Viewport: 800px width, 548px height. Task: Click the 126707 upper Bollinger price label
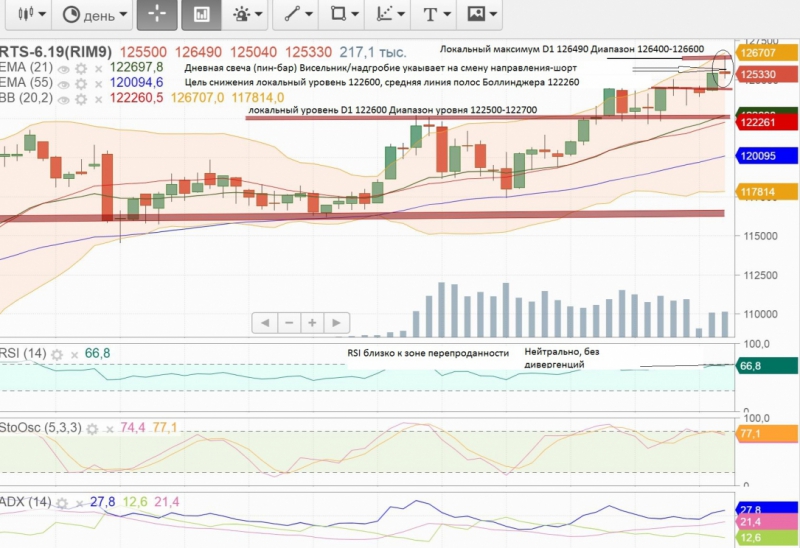[x=766, y=53]
